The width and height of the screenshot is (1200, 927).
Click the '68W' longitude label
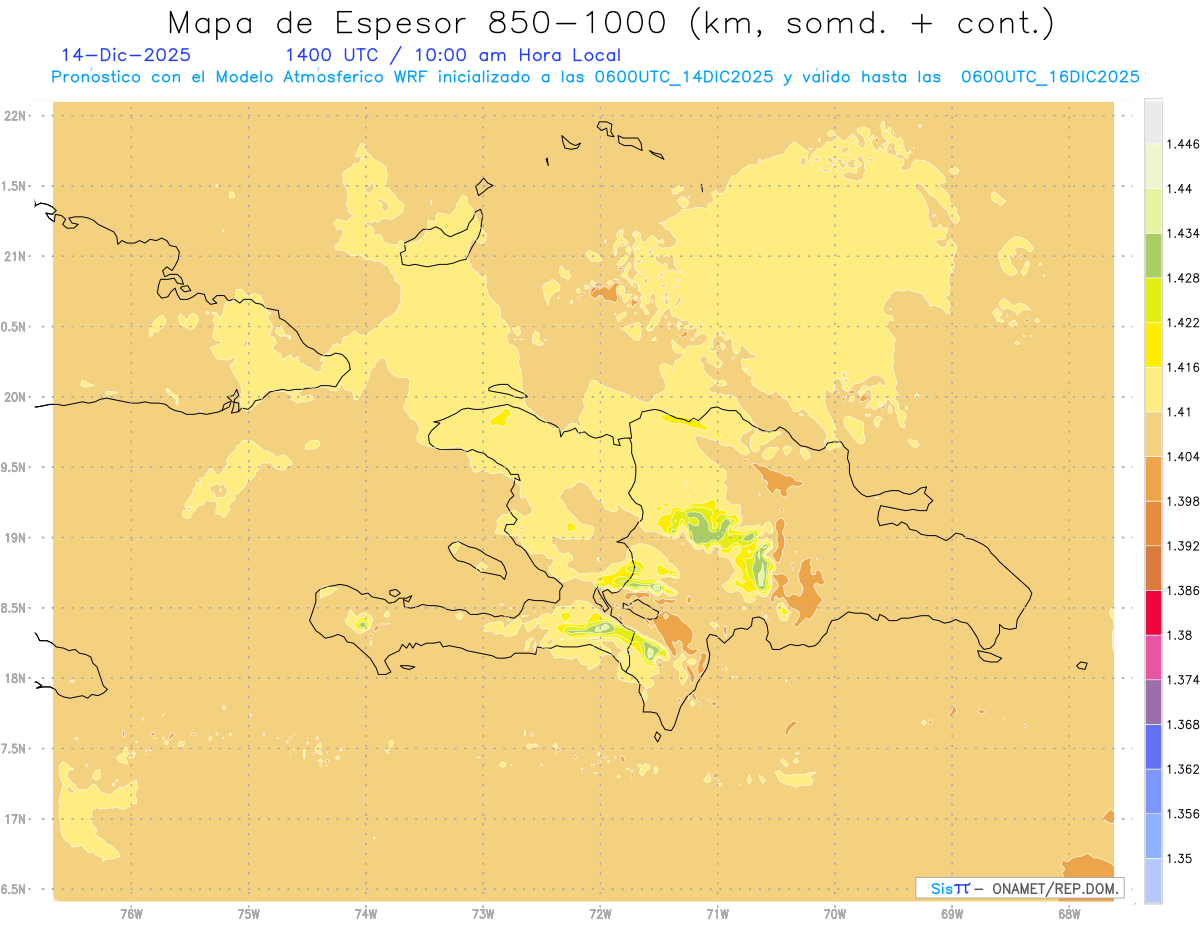1069,913
